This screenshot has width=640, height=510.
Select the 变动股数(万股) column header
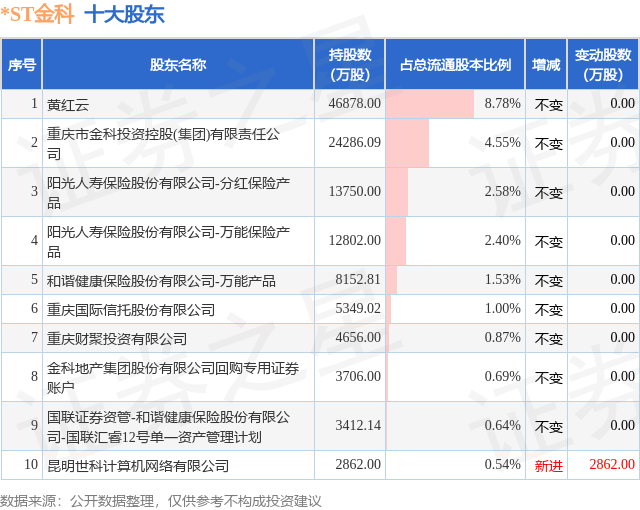[603, 64]
